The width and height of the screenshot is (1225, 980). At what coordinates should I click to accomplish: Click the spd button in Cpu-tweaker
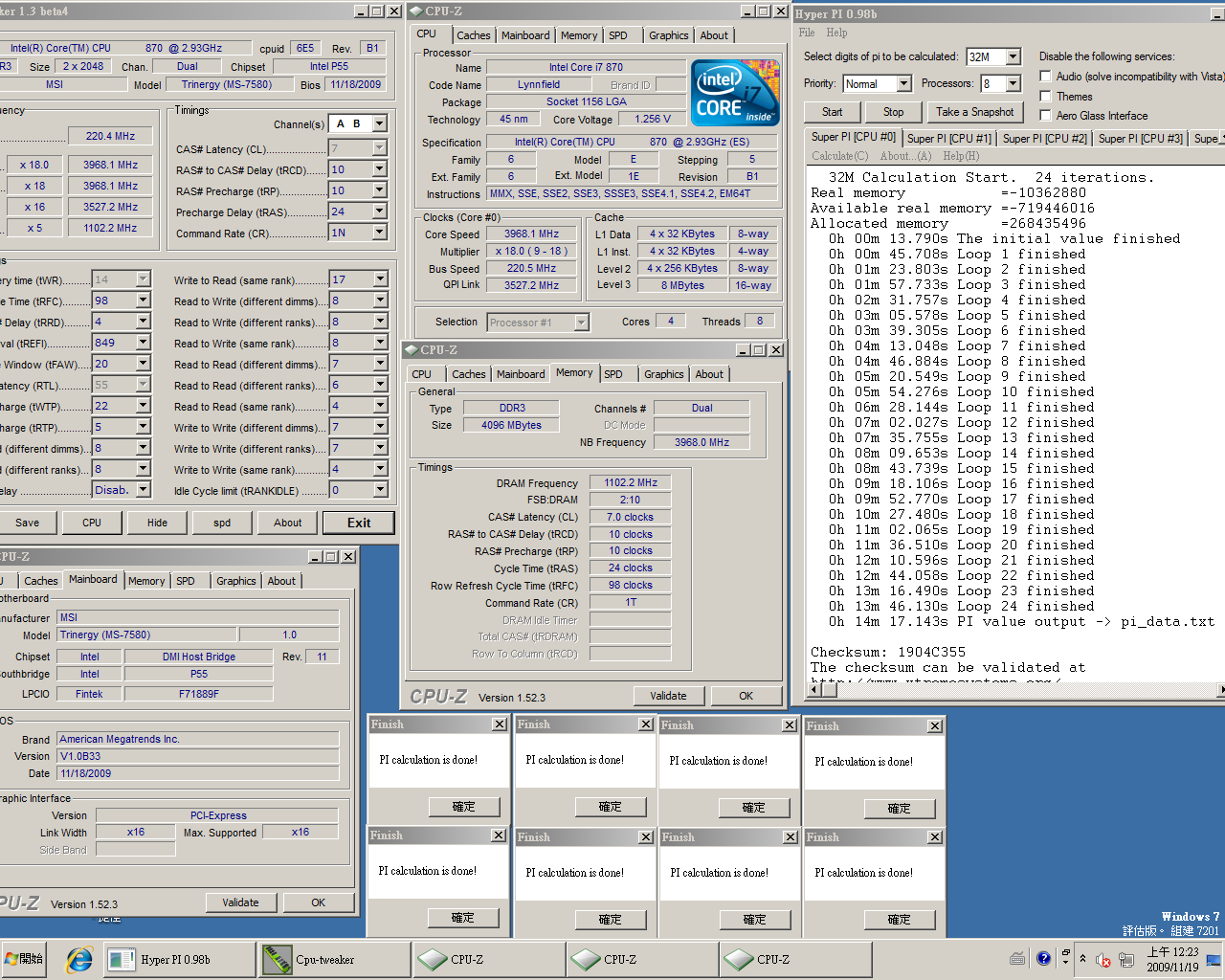(222, 523)
